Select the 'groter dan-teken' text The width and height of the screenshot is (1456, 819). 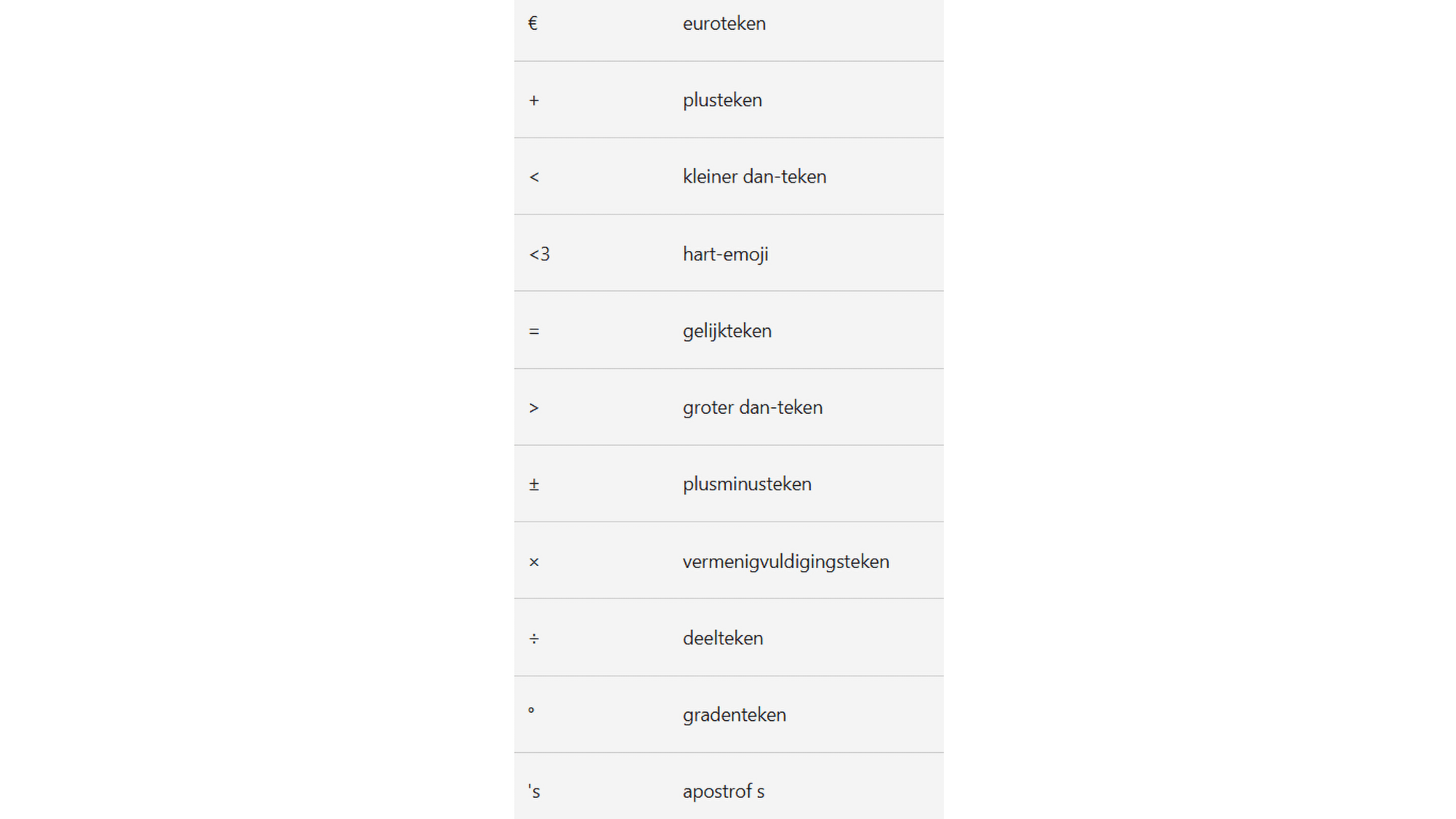click(752, 407)
